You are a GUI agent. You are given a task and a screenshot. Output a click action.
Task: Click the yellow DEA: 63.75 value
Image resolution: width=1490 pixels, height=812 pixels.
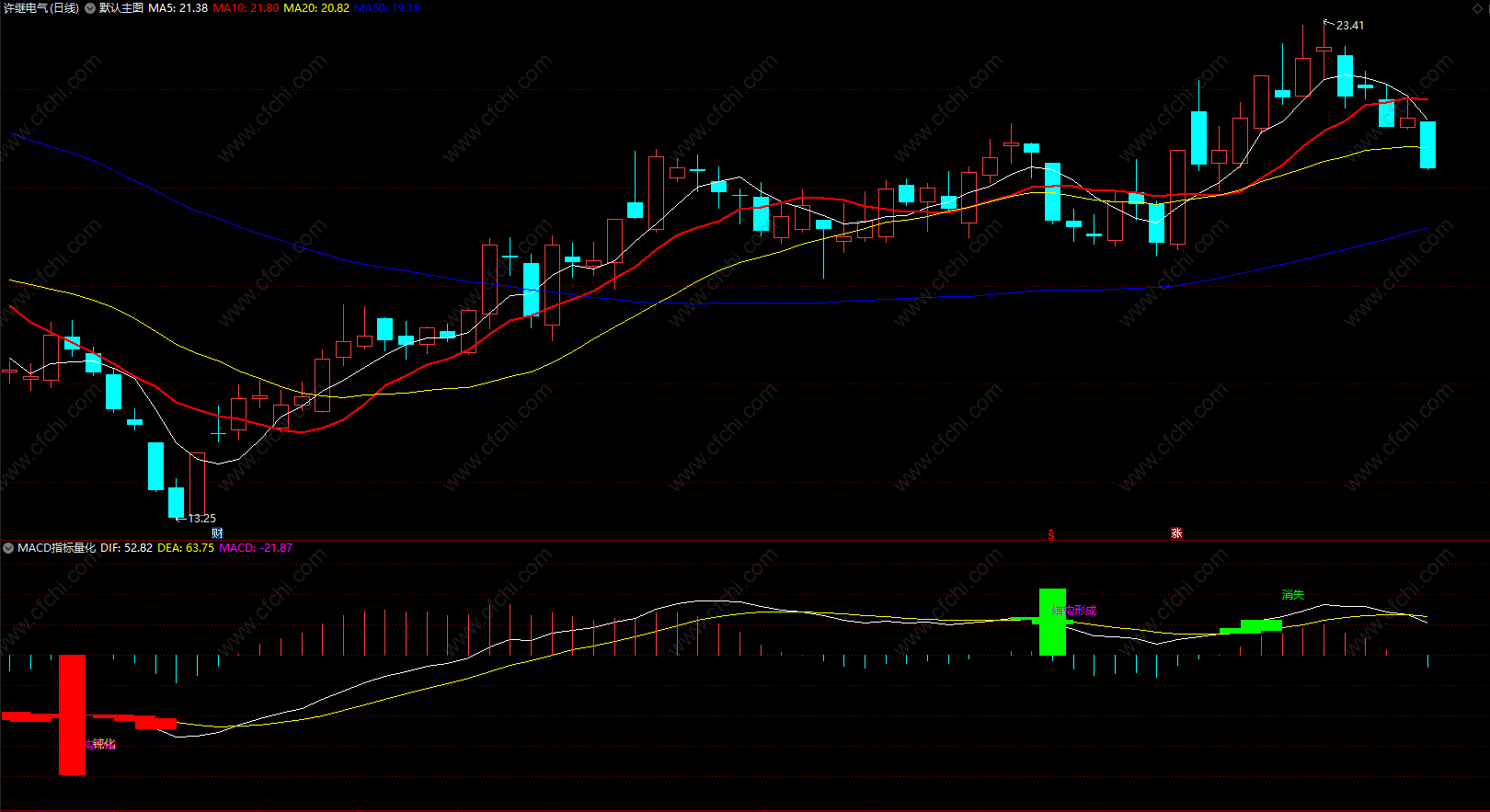[x=186, y=548]
